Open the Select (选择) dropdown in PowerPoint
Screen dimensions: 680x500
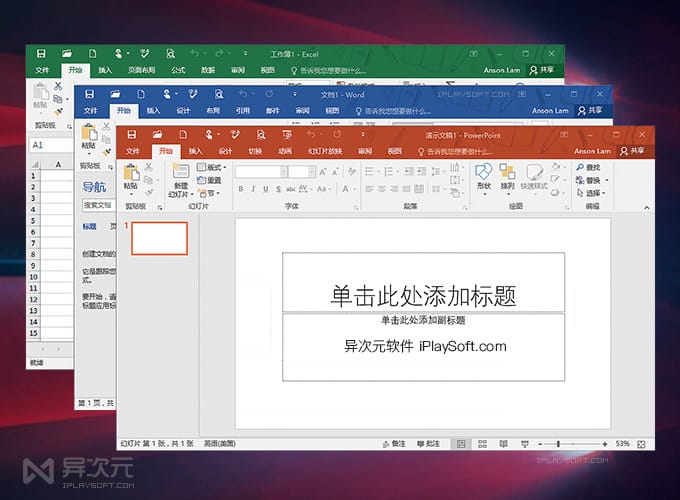coord(591,193)
